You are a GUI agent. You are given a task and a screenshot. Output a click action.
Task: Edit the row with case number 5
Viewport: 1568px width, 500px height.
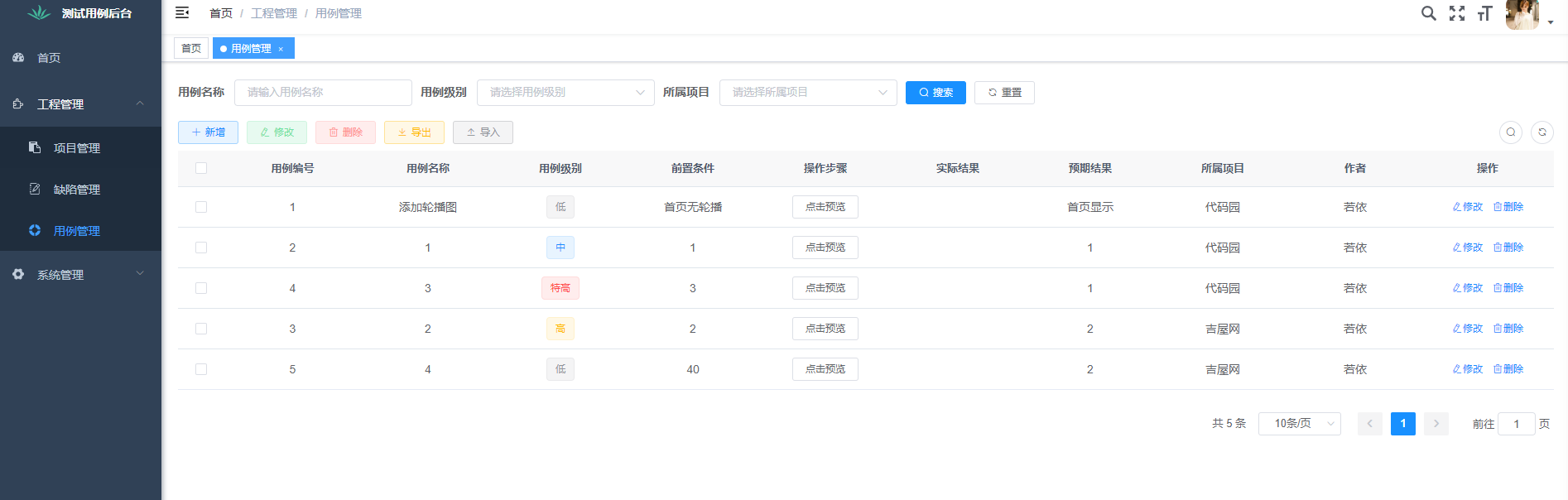pos(1468,369)
